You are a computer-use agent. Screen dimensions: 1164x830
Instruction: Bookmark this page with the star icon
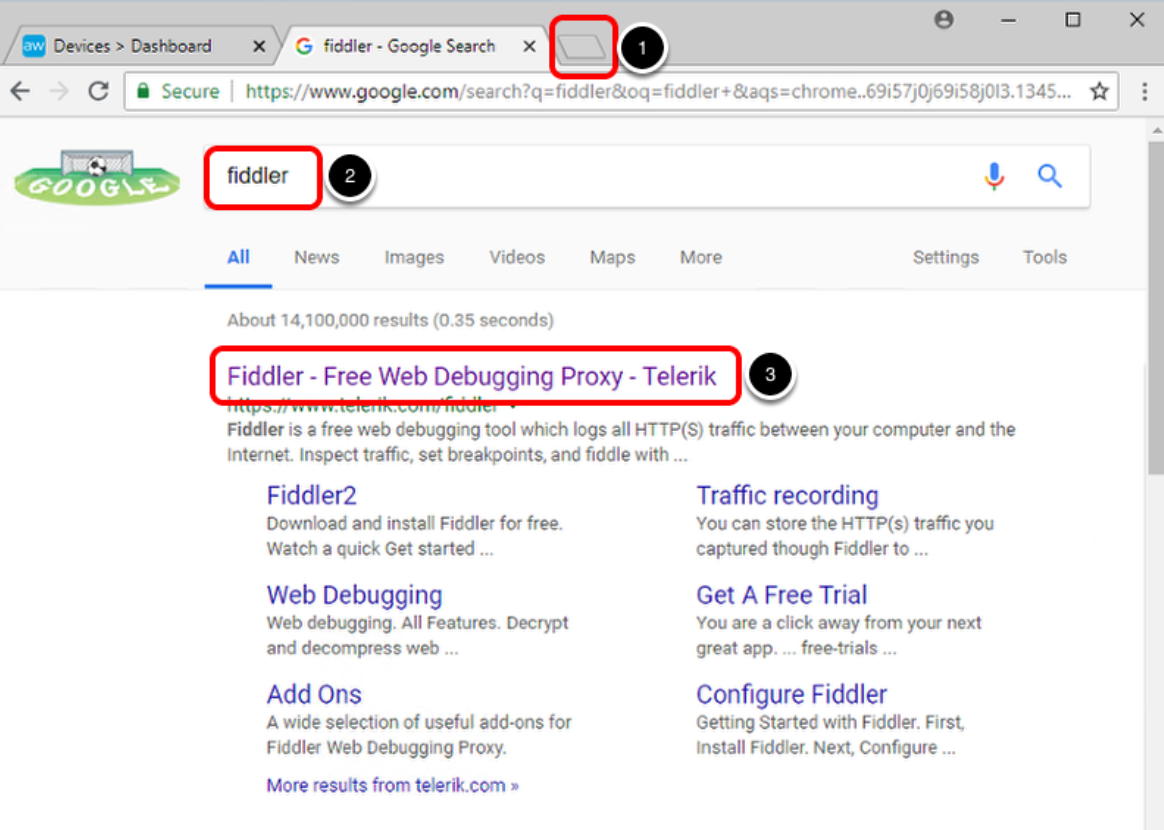pos(1099,91)
